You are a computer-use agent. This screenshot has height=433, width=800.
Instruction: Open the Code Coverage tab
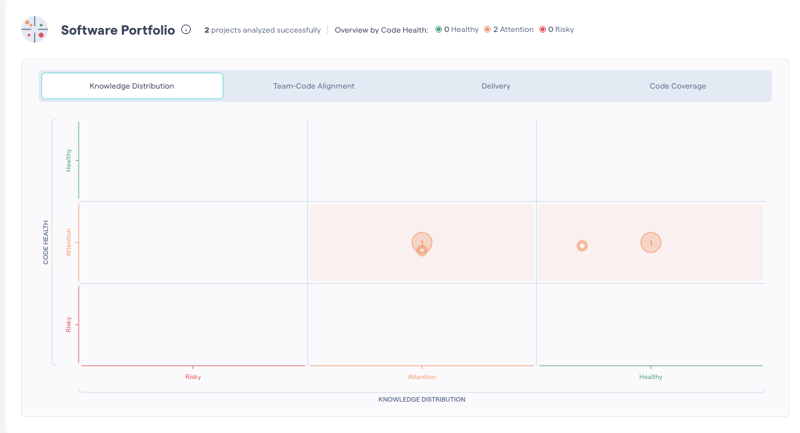point(677,86)
